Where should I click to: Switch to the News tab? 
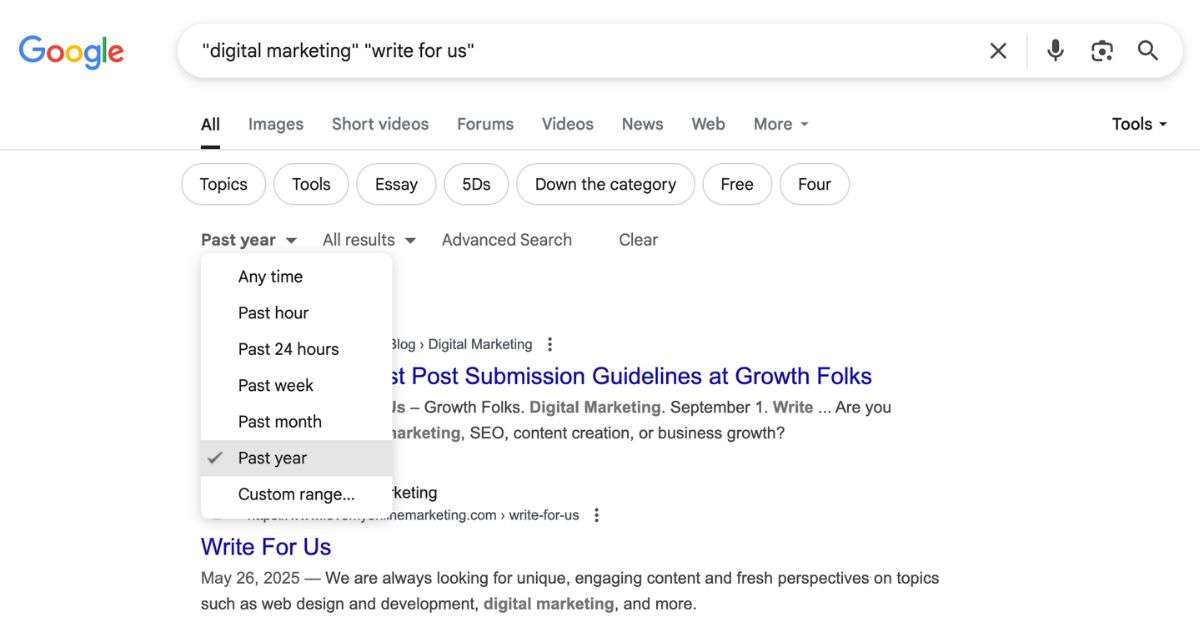642,123
